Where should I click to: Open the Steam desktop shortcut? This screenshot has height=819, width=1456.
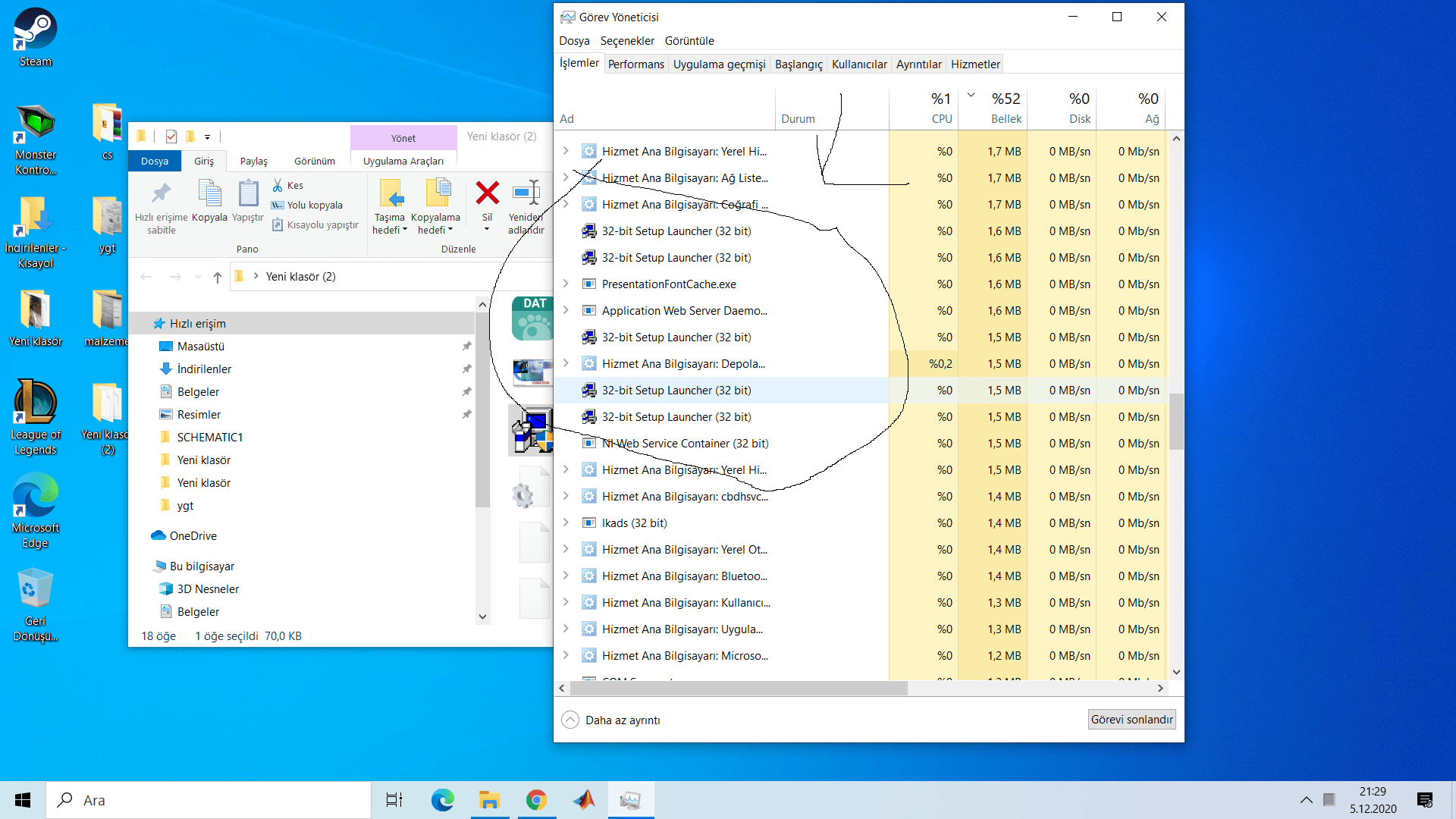click(x=36, y=37)
